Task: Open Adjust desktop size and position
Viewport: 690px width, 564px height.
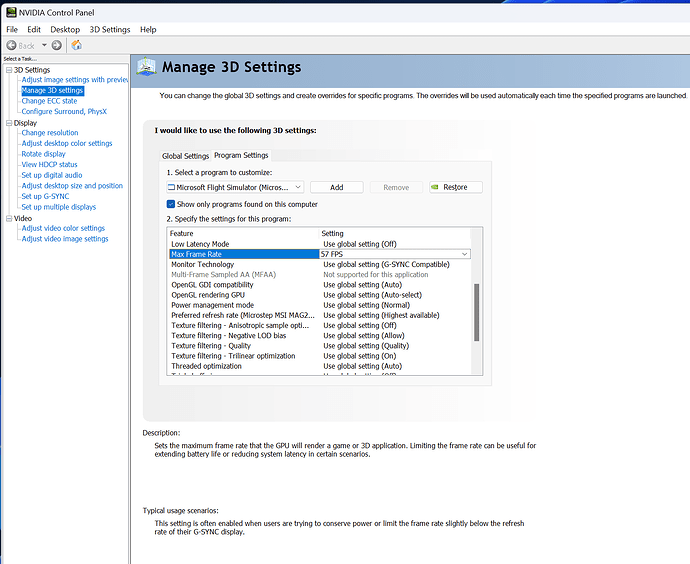Action: click(72, 185)
